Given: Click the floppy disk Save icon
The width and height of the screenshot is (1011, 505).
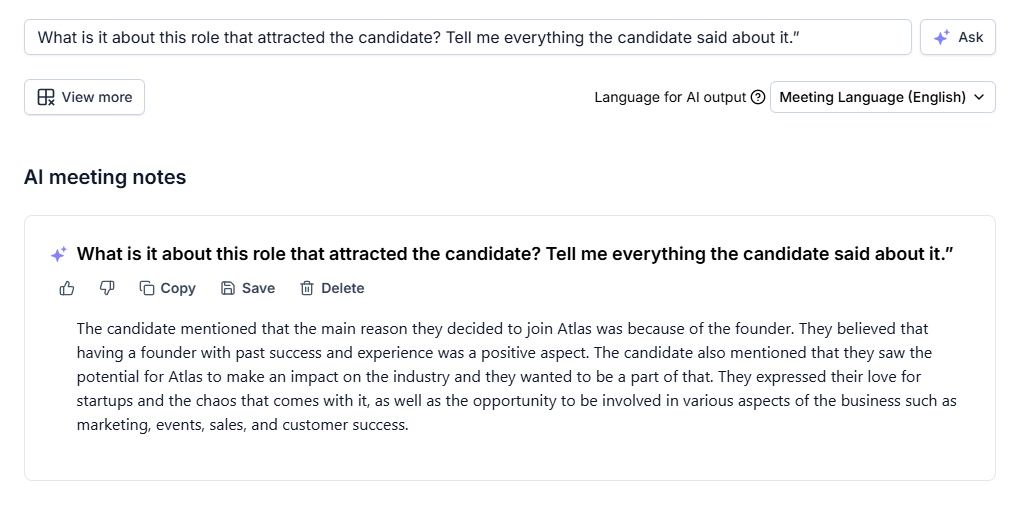Looking at the screenshot, I should pos(228,288).
